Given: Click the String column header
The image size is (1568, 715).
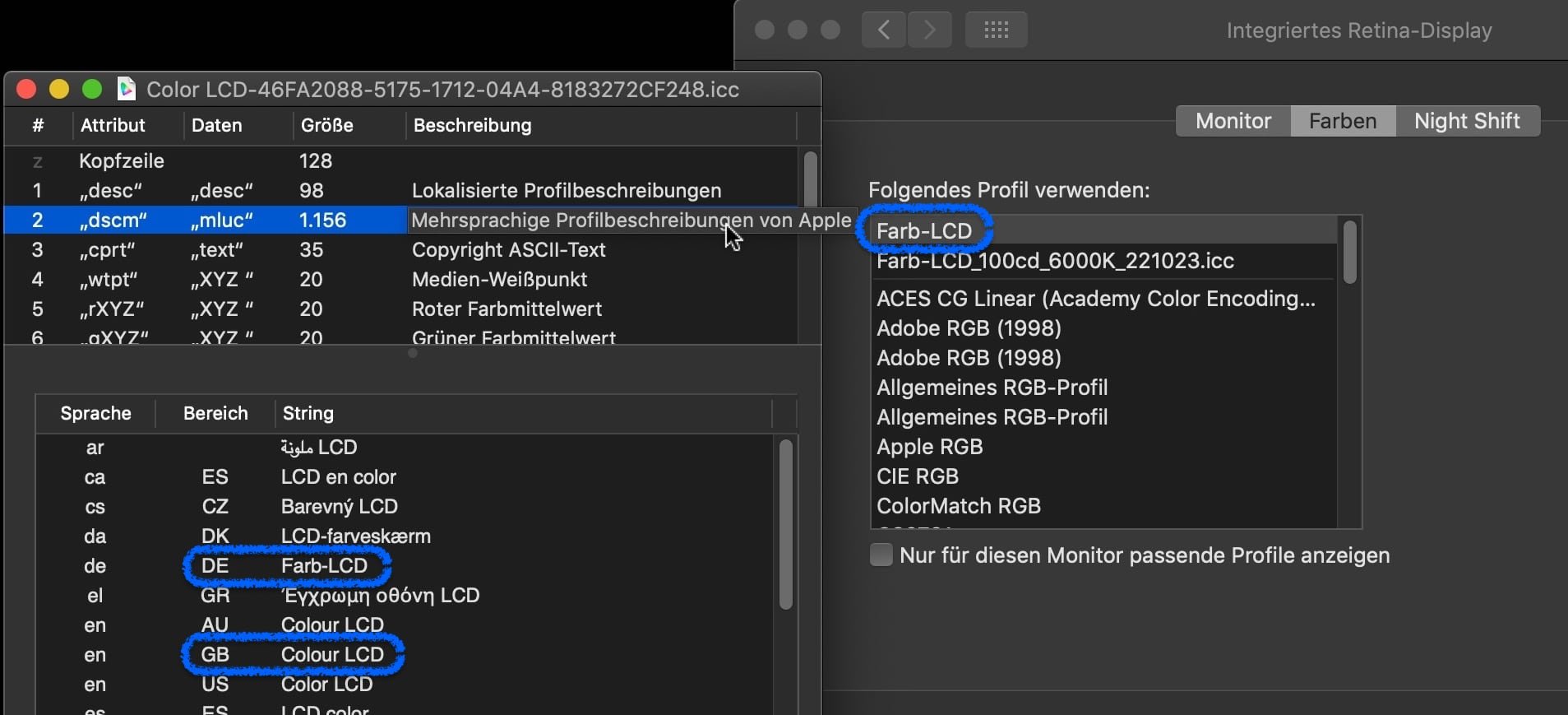Looking at the screenshot, I should 524,413.
